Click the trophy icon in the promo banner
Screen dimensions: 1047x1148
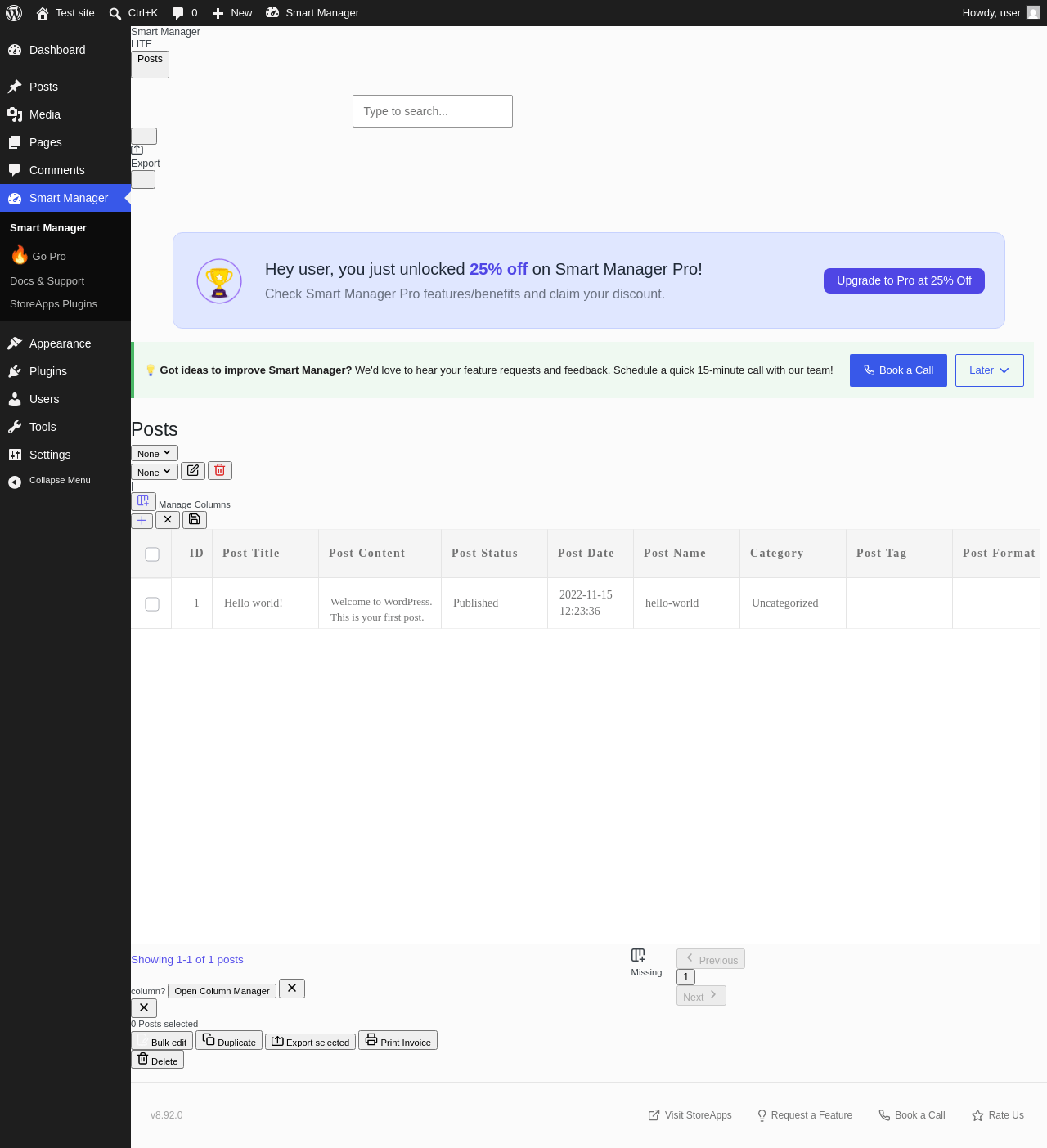[219, 281]
